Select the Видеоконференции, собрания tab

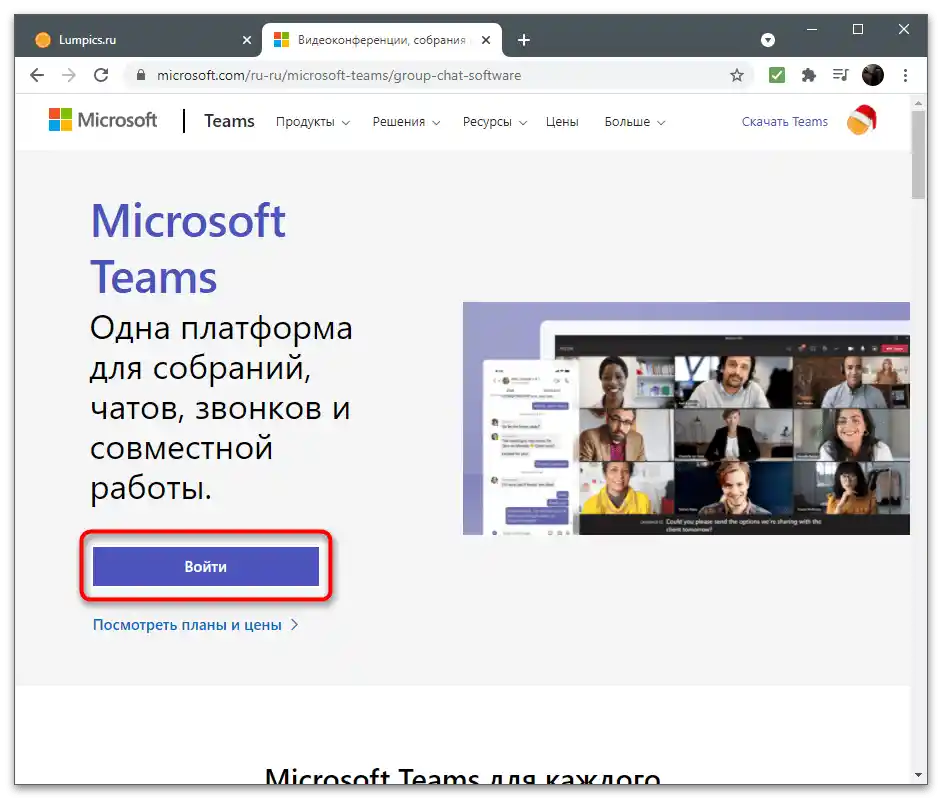coord(381,40)
